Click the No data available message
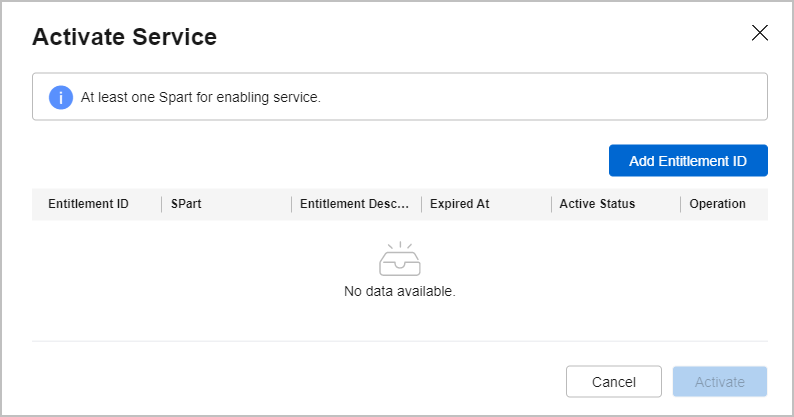794x417 pixels. tap(400, 291)
